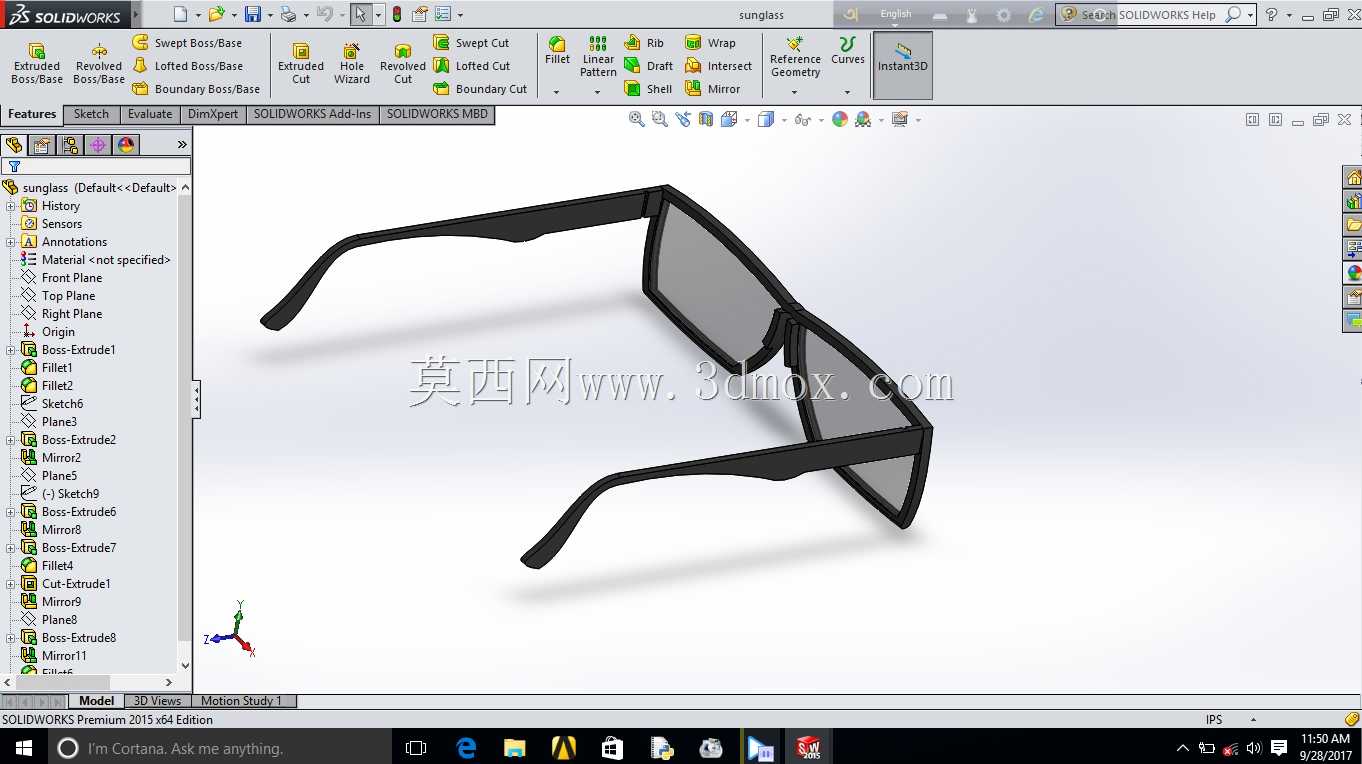Select the Wrap tool
Screen dimensions: 1362x764
click(710, 43)
